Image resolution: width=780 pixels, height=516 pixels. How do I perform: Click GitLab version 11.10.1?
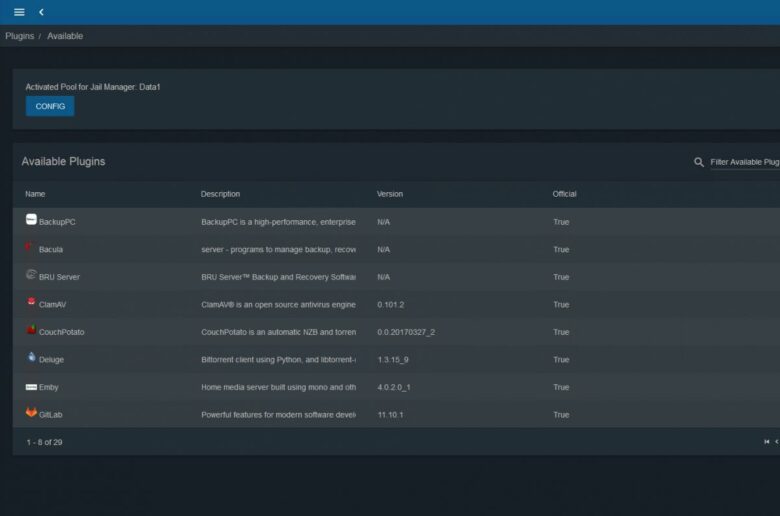click(x=390, y=414)
